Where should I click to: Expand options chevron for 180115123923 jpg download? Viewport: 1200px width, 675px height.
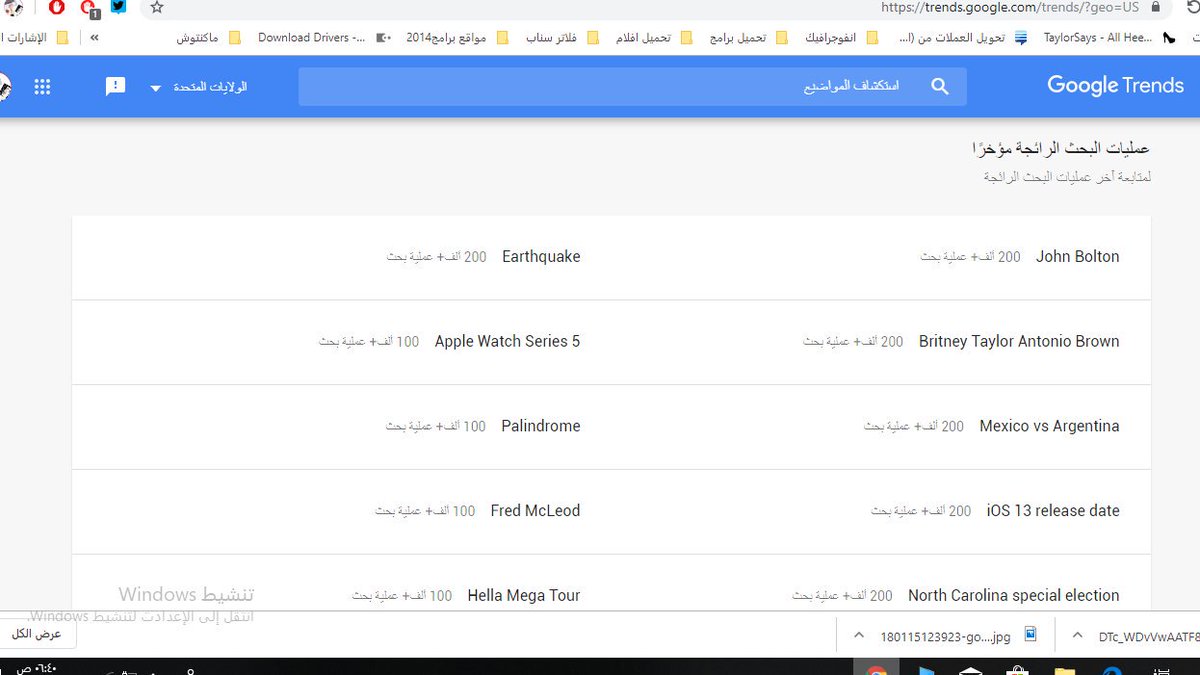click(858, 635)
